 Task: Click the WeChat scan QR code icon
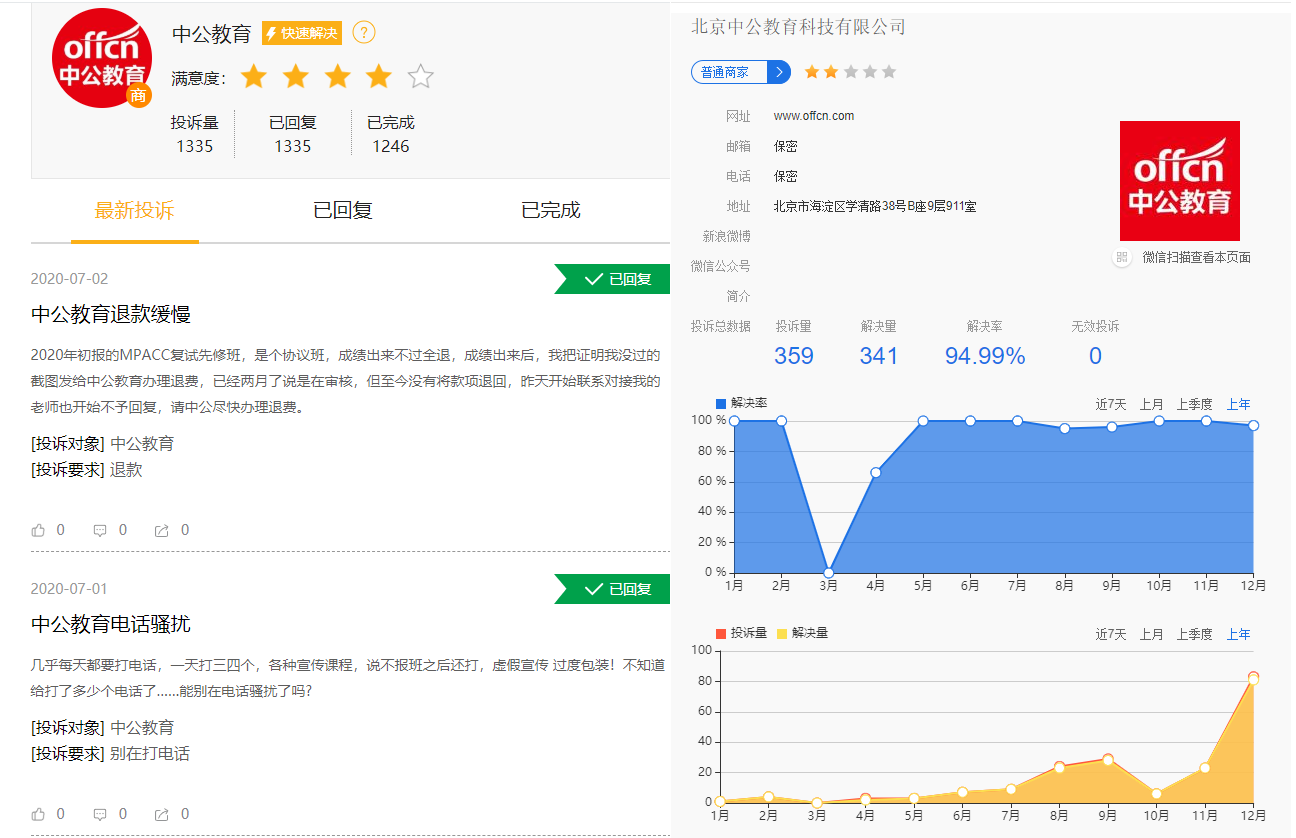point(1122,257)
